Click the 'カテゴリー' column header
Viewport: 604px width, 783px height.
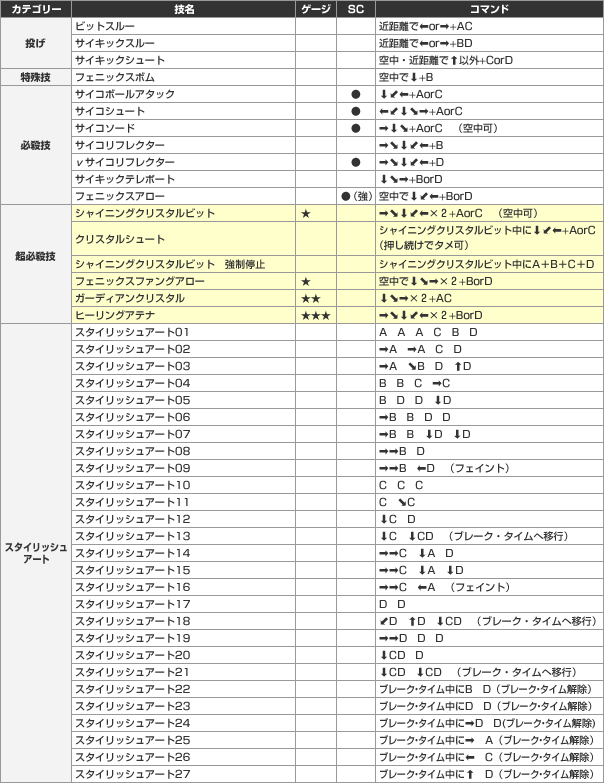point(35,9)
